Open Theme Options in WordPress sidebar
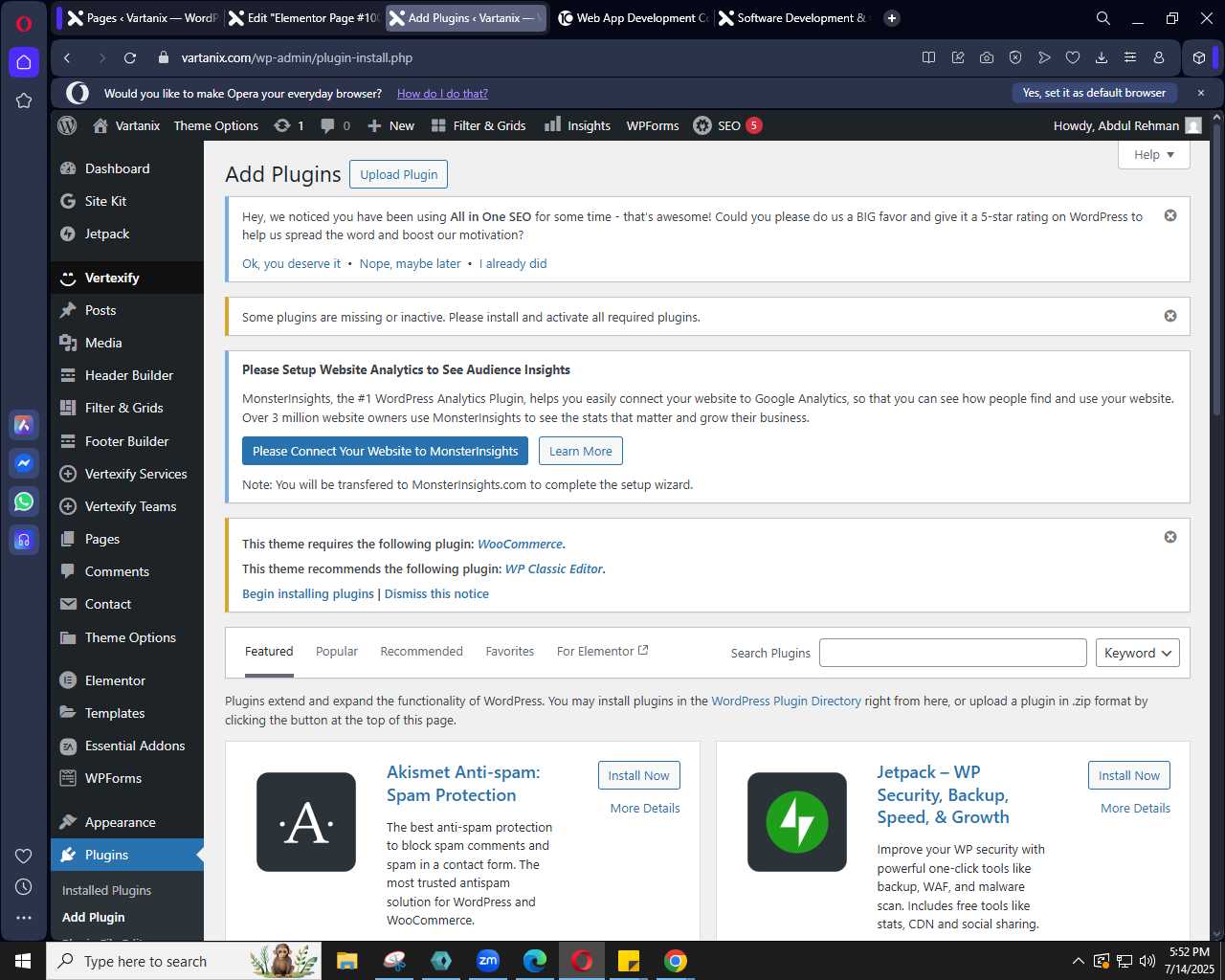This screenshot has width=1225, height=980. pyautogui.click(x=130, y=637)
